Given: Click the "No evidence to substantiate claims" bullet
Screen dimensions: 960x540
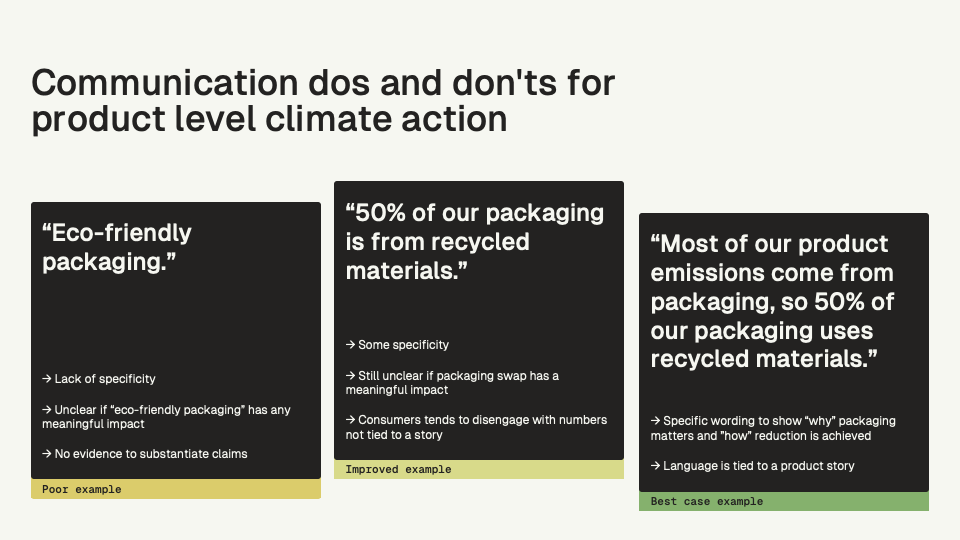Looking at the screenshot, I should coord(145,454).
